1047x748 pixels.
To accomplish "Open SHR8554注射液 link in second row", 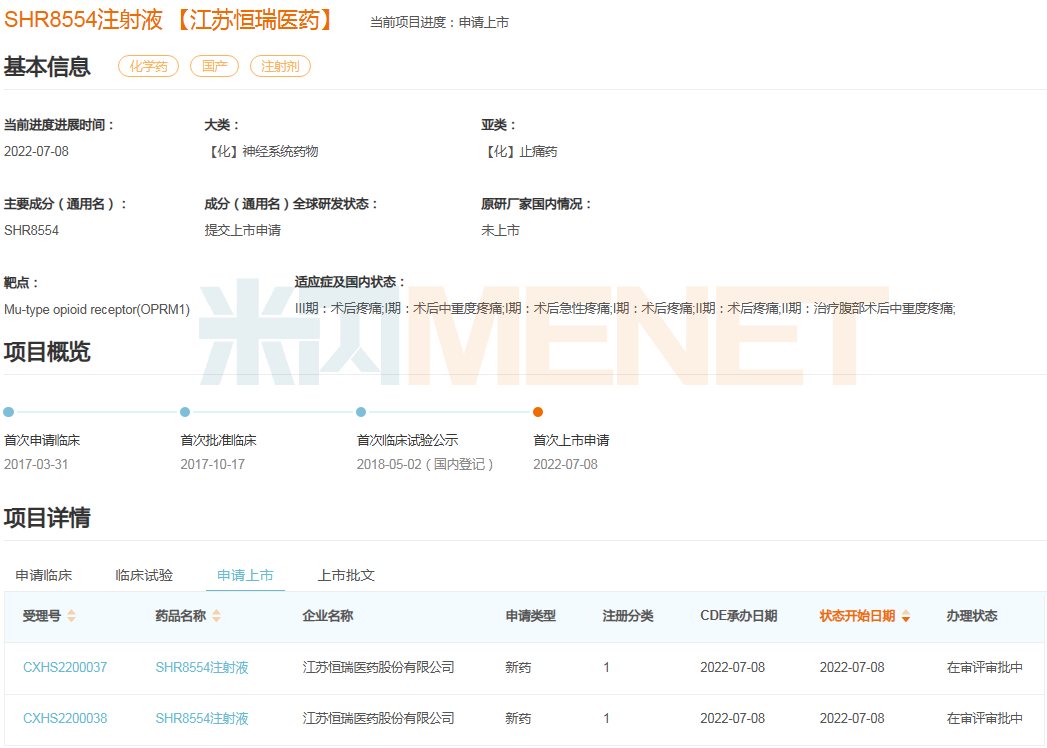I will [x=202, y=718].
